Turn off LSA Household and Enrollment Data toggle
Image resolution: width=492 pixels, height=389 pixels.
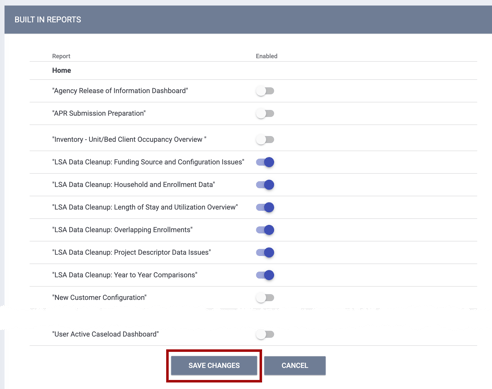click(x=265, y=185)
